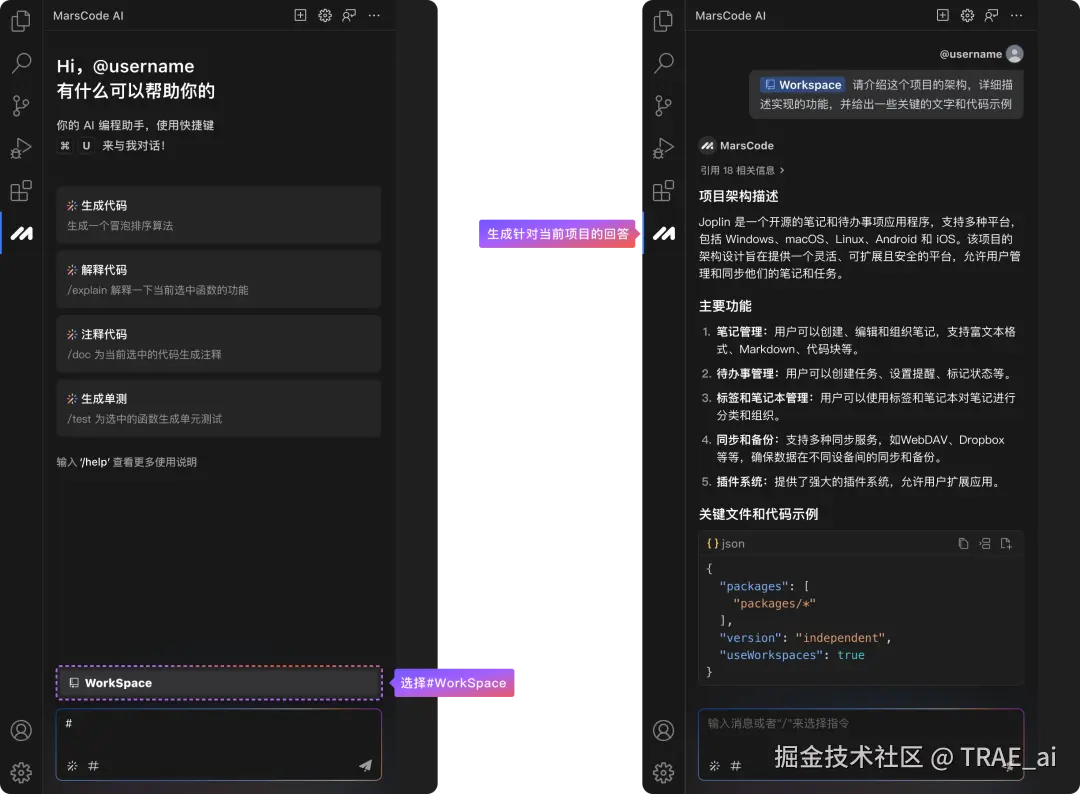Copy the json code block

coord(962,543)
